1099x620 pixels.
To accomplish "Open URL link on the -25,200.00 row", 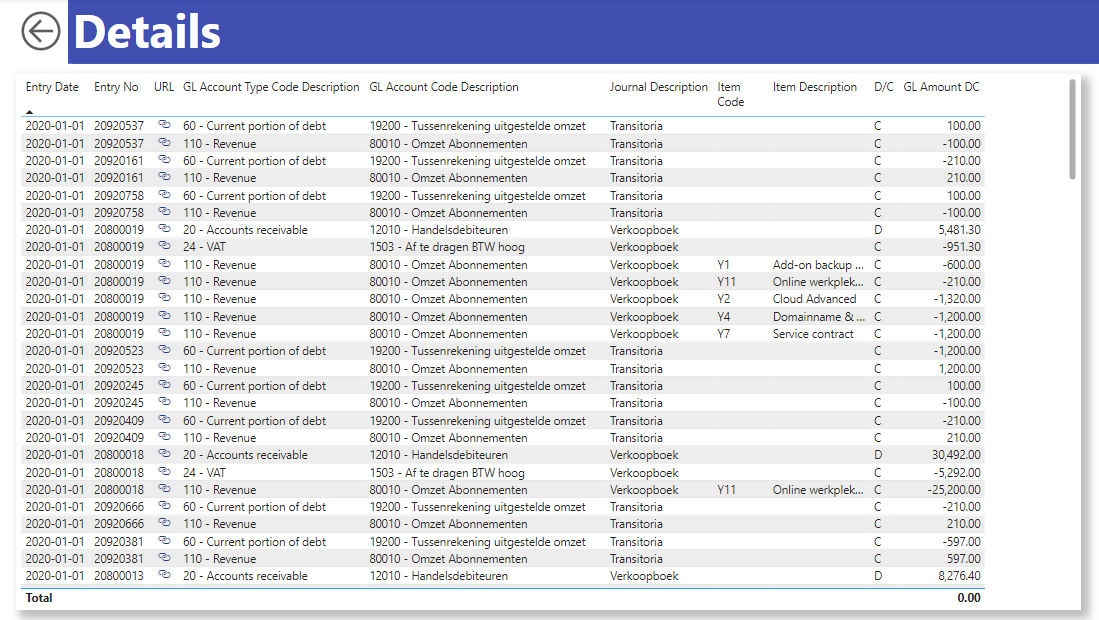I will pos(164,488).
